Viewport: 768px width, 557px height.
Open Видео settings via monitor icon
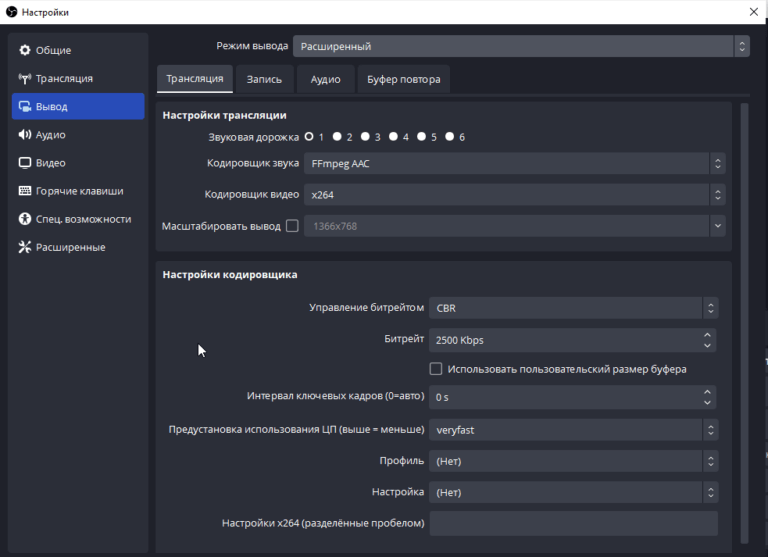pyautogui.click(x=25, y=163)
